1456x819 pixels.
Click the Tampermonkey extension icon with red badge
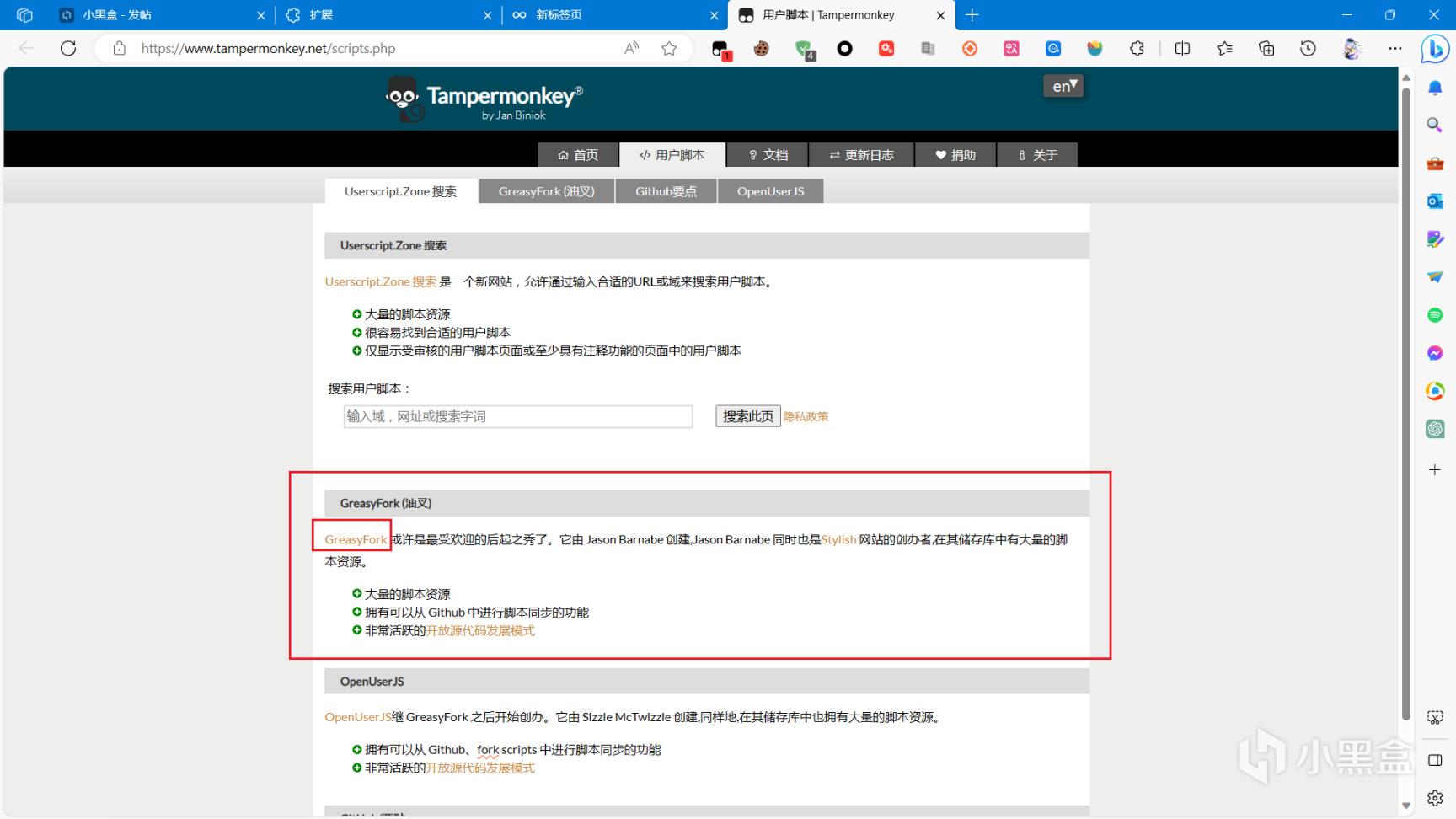720,49
